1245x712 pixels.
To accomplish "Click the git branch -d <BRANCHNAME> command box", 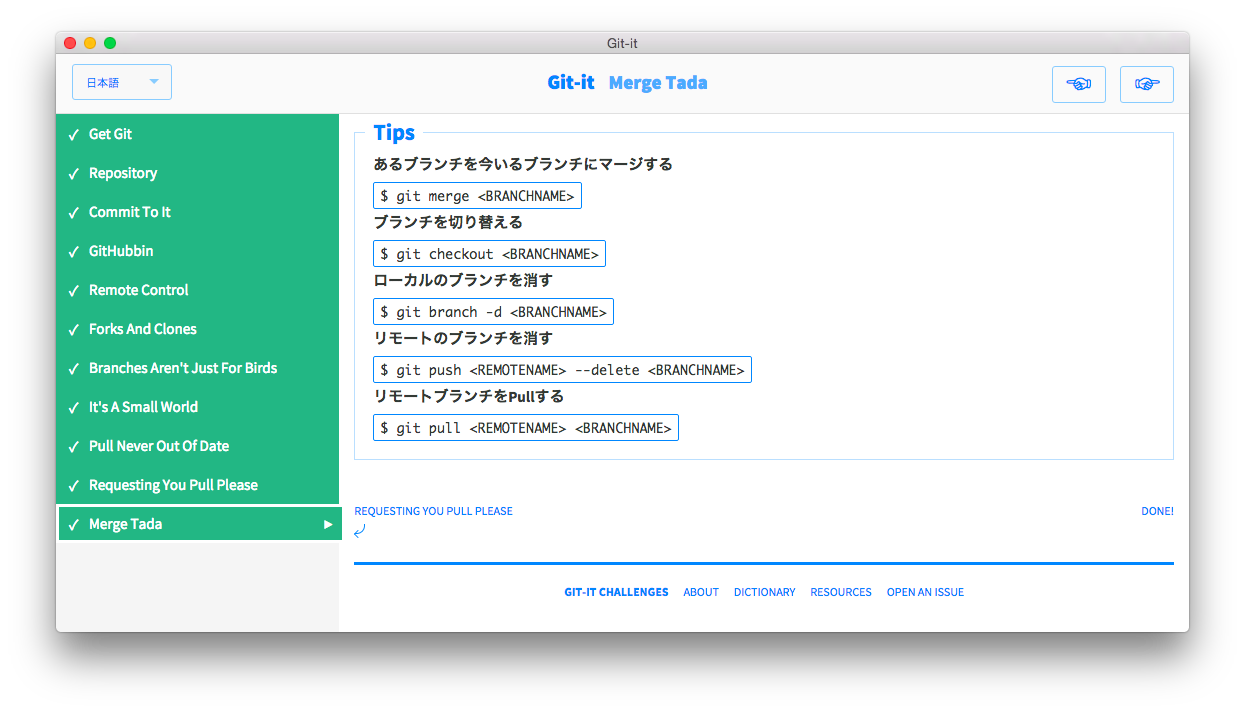I will [493, 312].
